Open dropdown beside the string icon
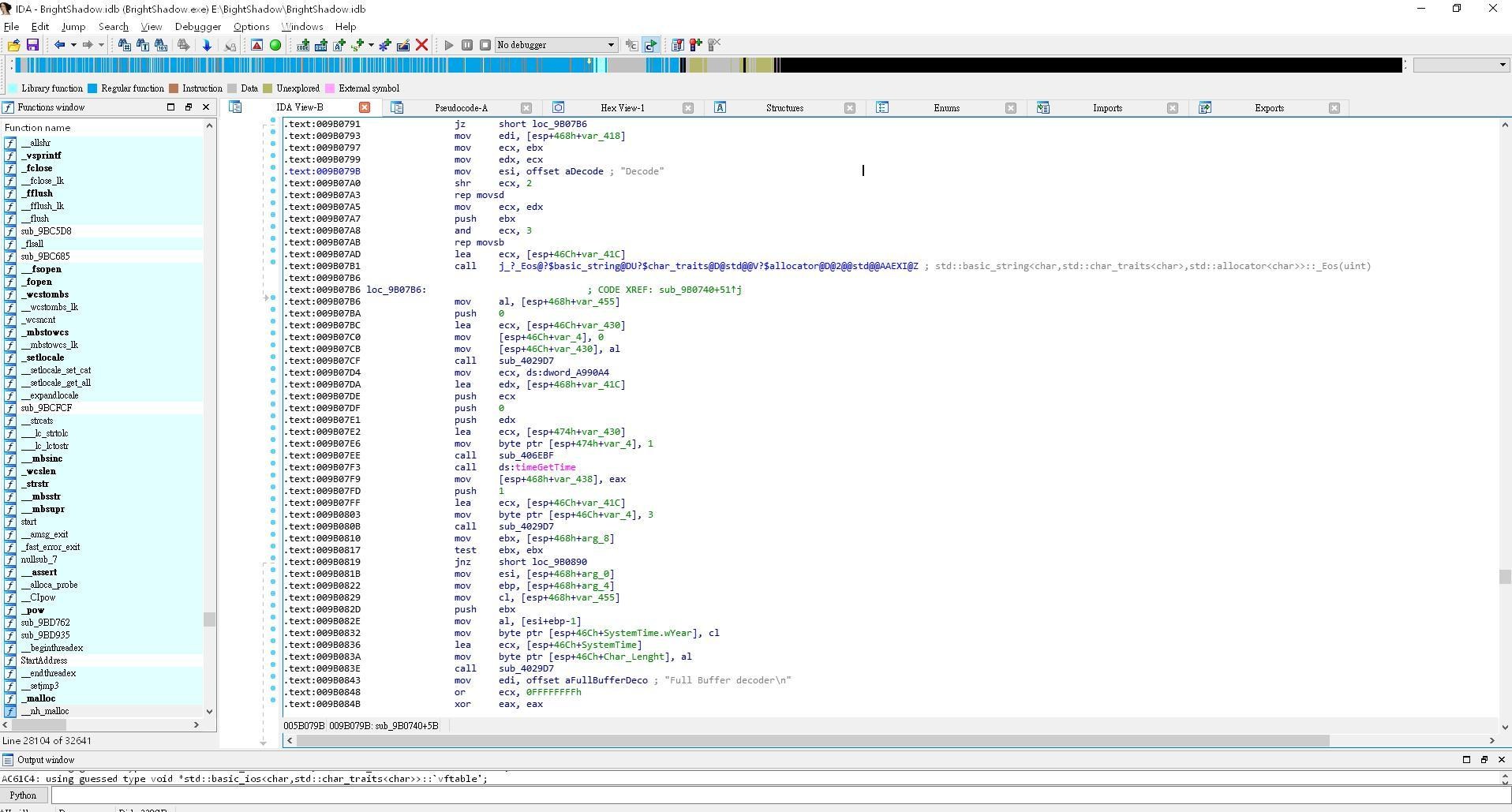Screen dimensions: 1512x812 (371, 45)
